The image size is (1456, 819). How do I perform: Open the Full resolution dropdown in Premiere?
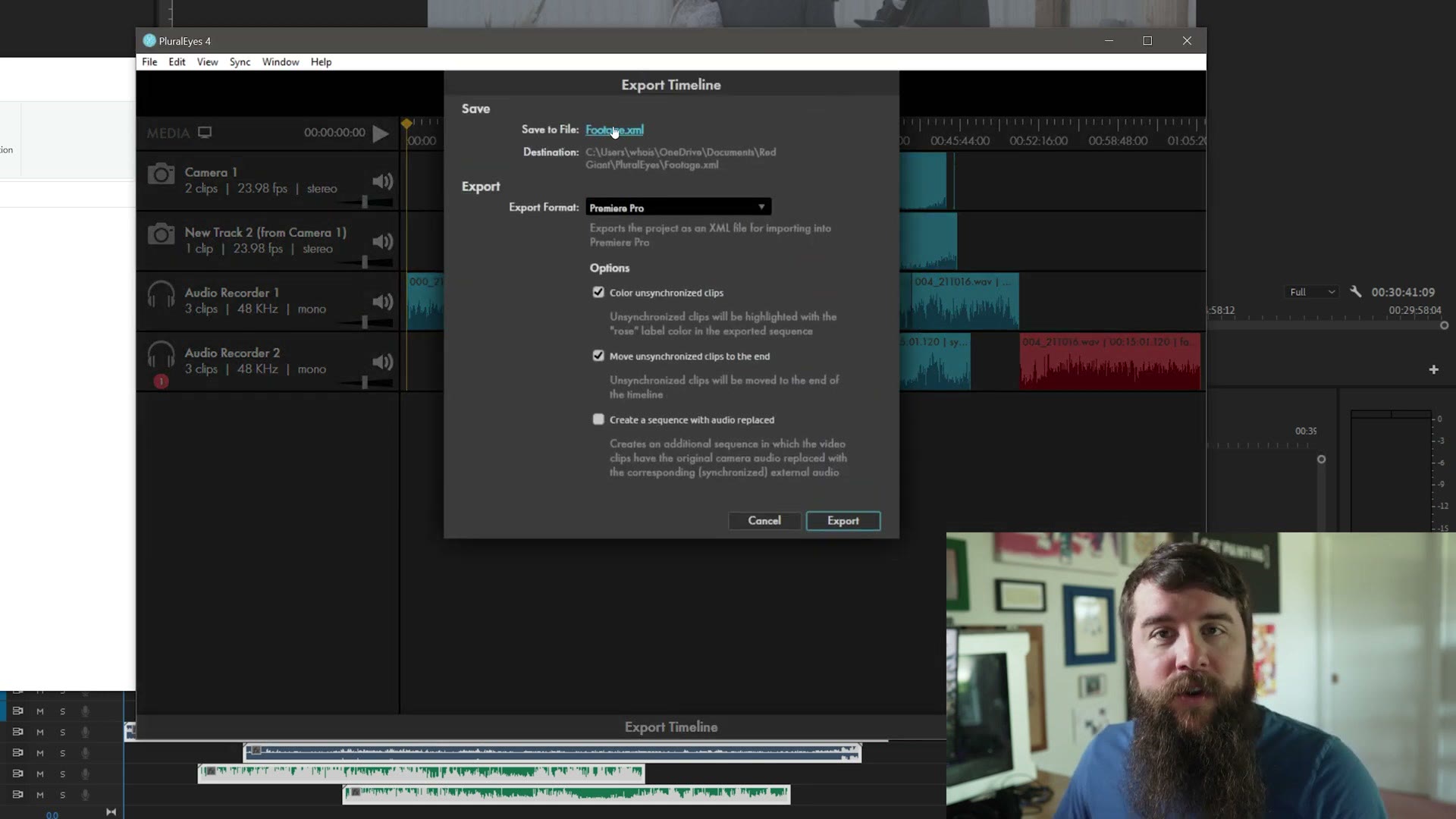click(1312, 292)
